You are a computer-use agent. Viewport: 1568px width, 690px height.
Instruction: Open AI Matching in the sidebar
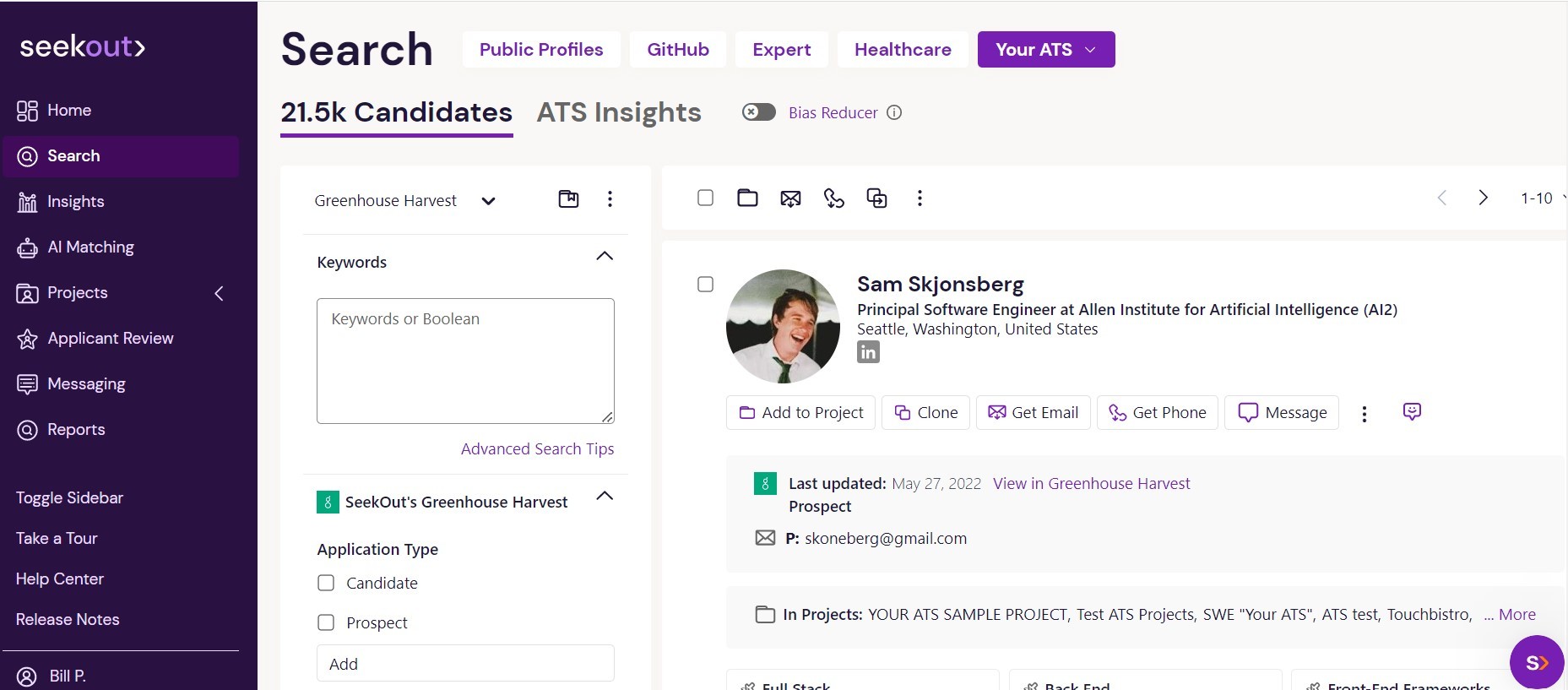90,247
